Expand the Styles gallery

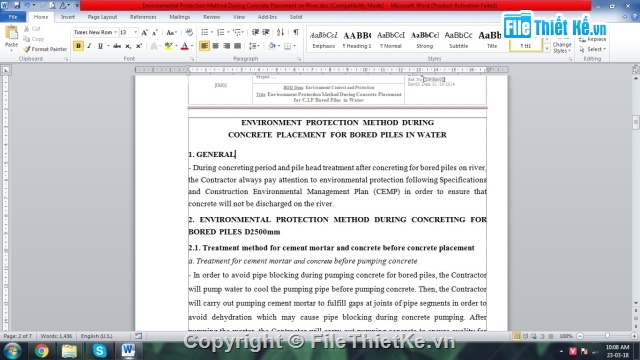[x=547, y=49]
